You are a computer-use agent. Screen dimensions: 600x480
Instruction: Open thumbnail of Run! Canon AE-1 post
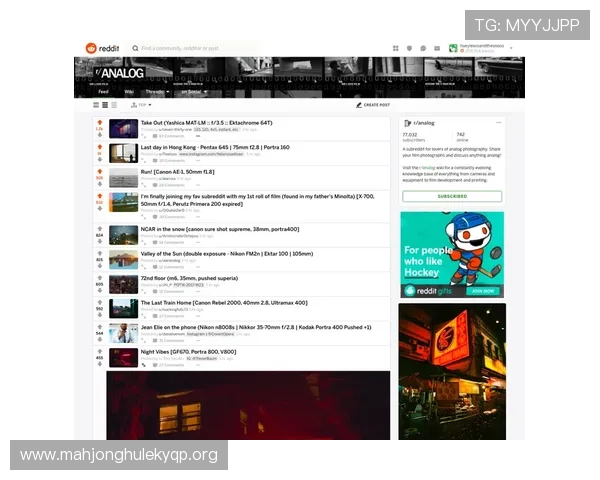tap(123, 178)
